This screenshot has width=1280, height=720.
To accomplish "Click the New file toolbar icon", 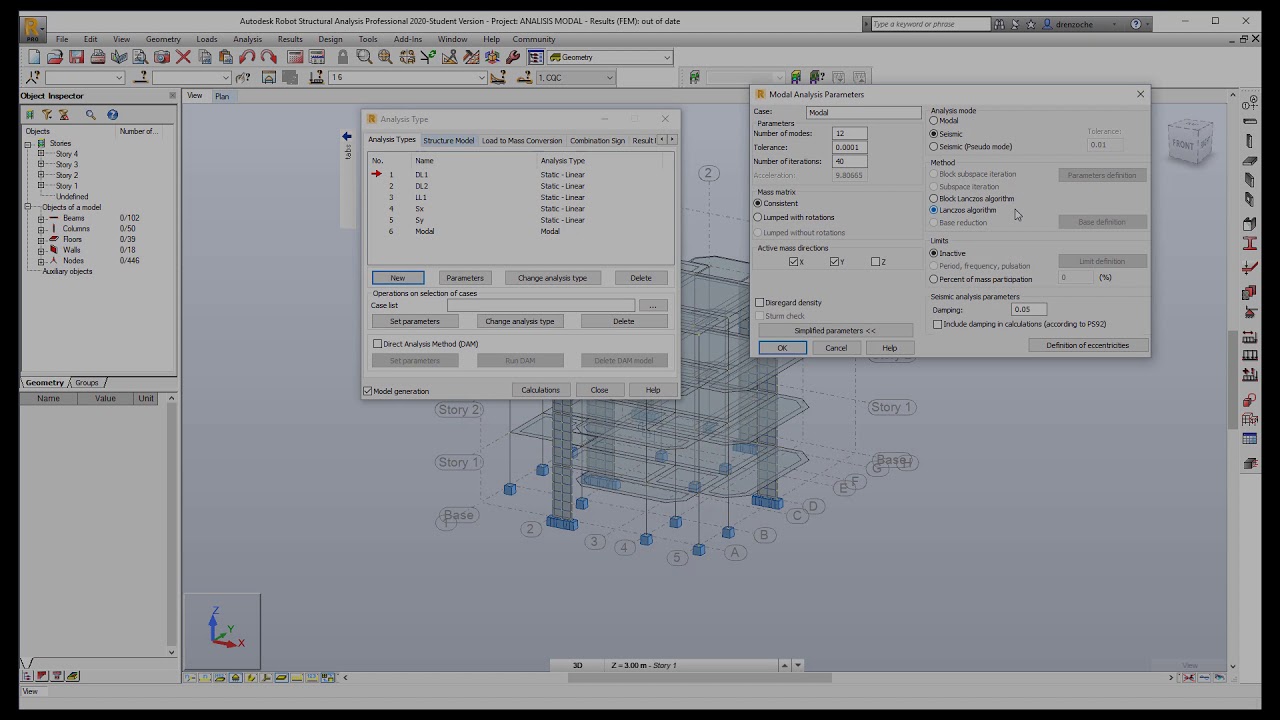I will pyautogui.click(x=34, y=57).
